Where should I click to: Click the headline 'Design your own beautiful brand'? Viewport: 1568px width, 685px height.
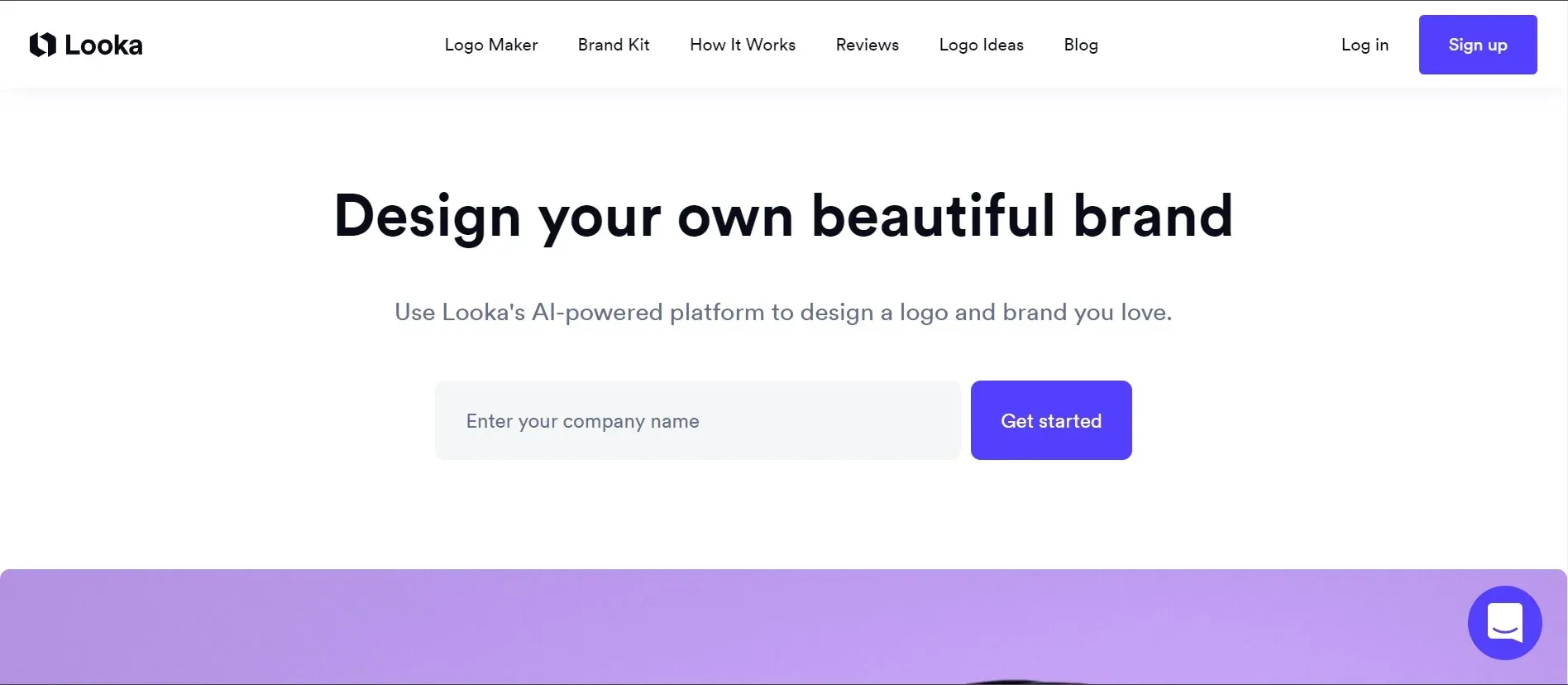point(783,215)
